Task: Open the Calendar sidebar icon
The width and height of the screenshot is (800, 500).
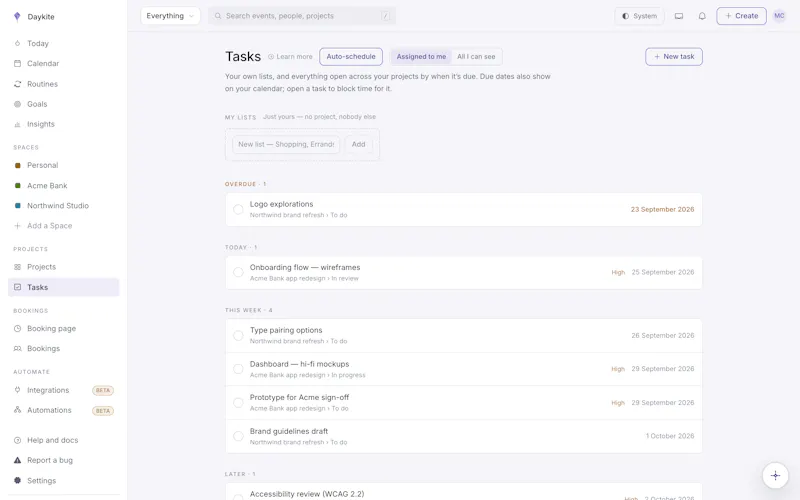Action: coord(17,63)
